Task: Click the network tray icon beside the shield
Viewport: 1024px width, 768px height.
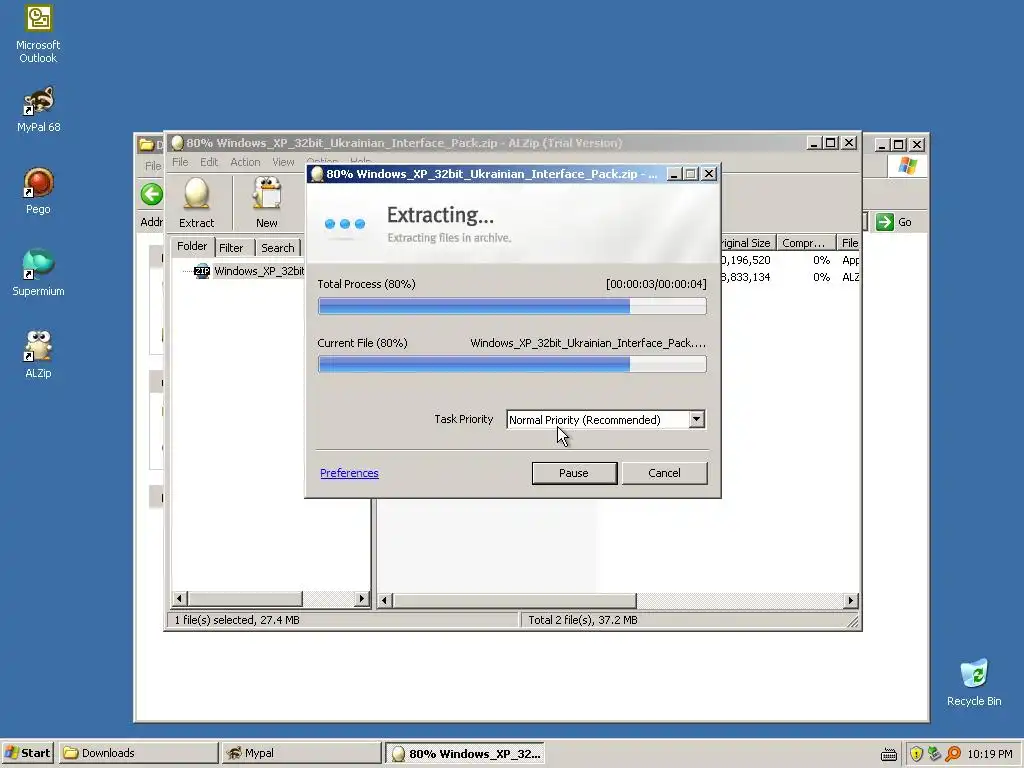Action: [935, 754]
